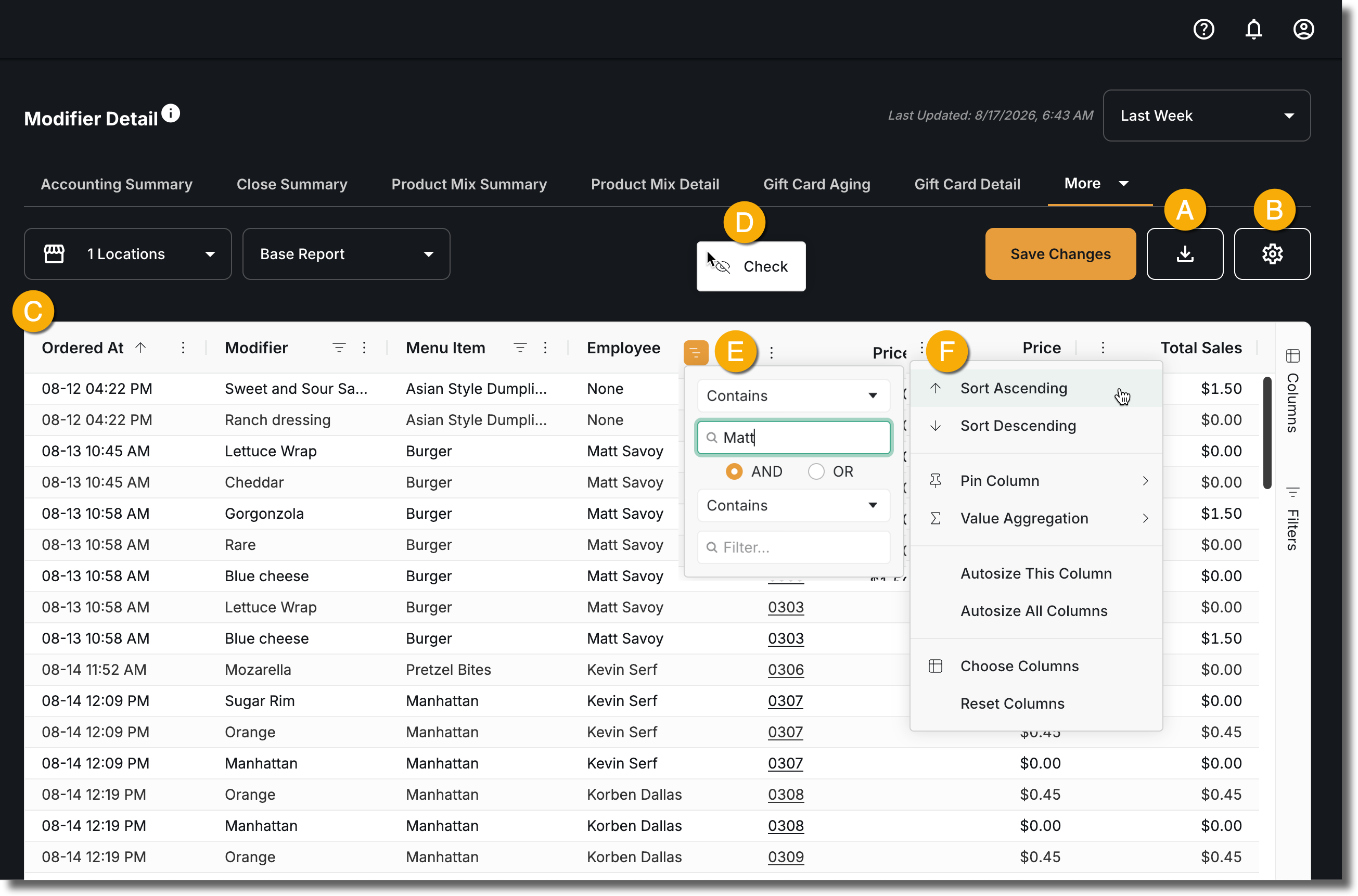The height and width of the screenshot is (896, 1358).
Task: Select the AND radio button
Action: coord(734,471)
